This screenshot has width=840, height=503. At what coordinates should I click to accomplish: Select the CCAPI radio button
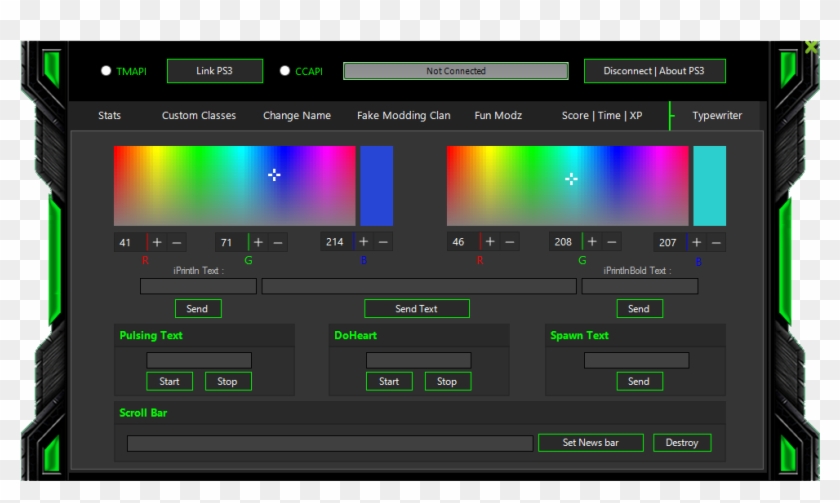[285, 71]
